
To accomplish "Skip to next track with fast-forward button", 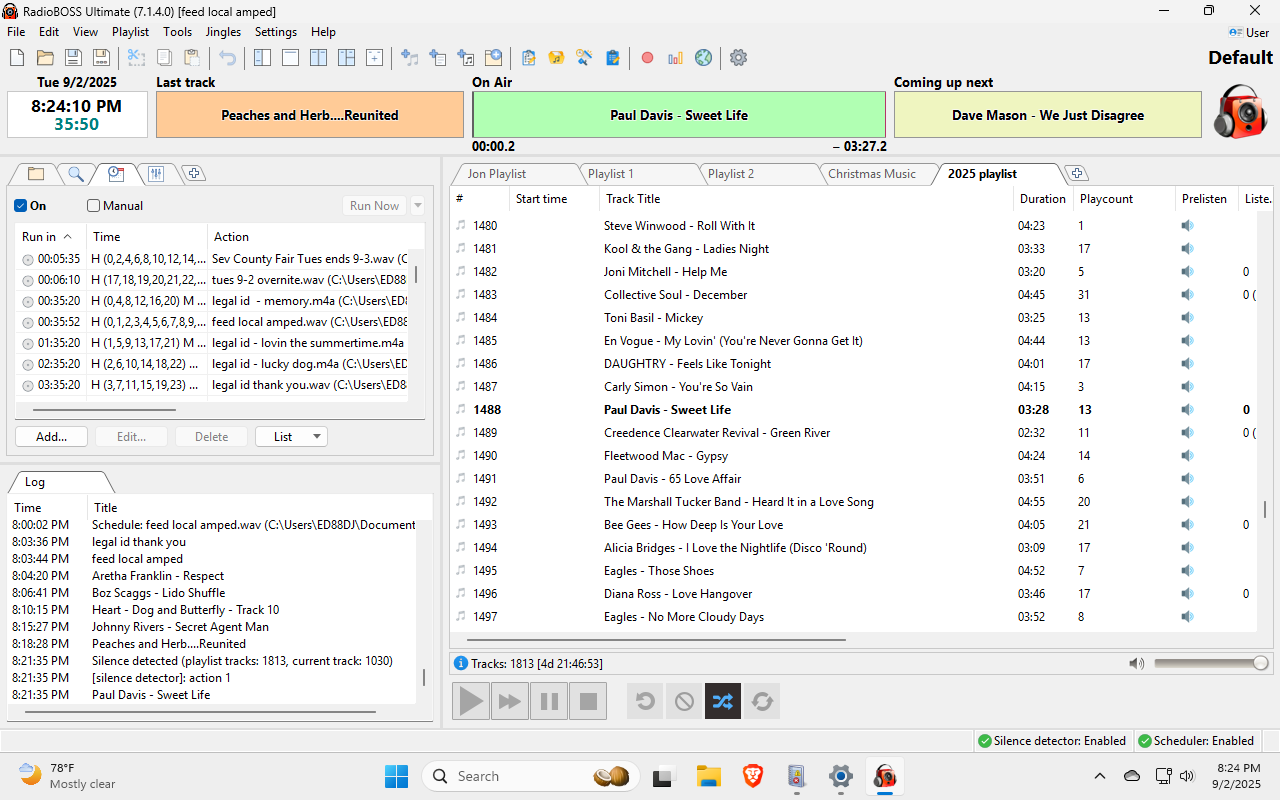I will click(510, 702).
